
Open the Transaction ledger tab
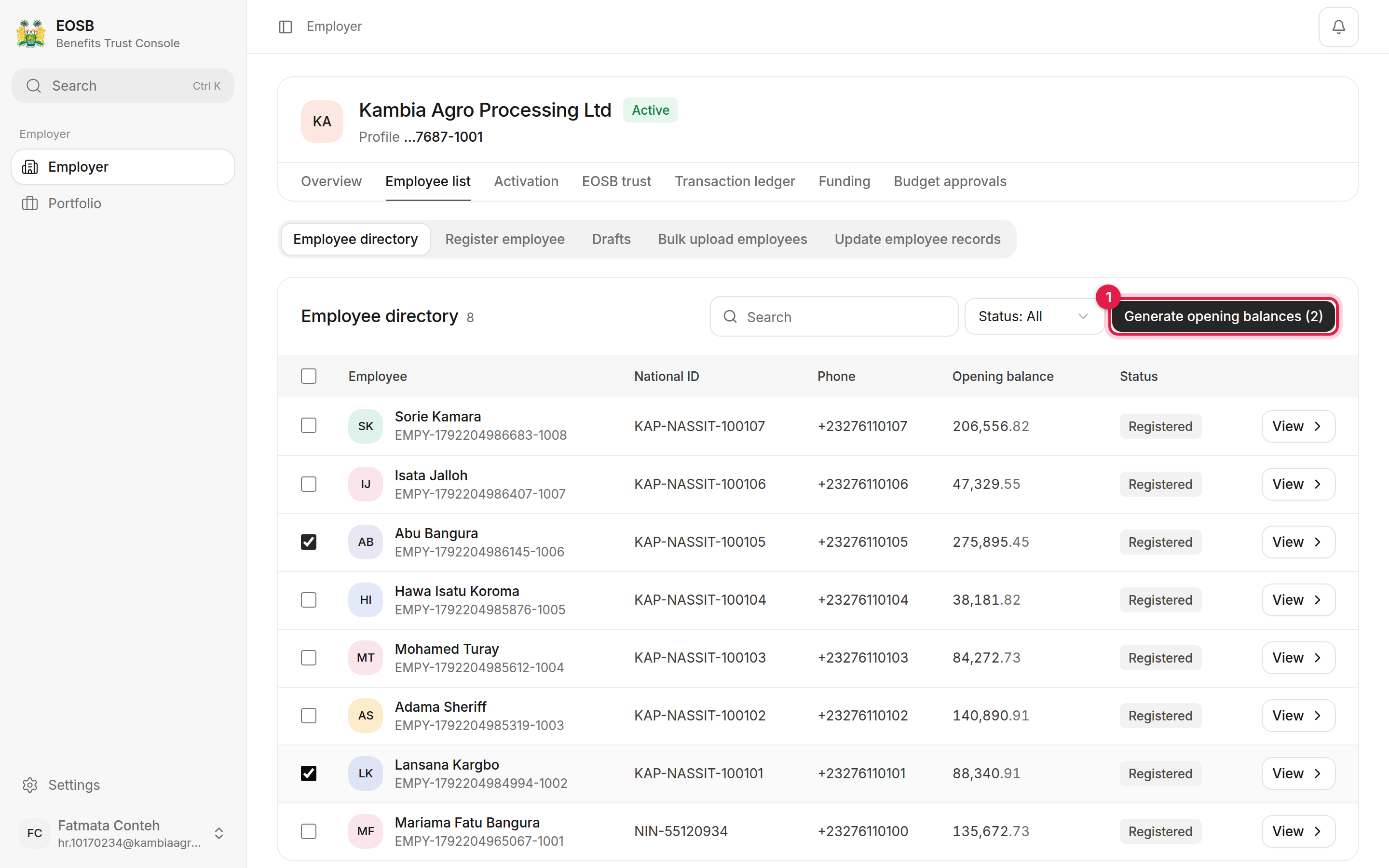coord(735,181)
